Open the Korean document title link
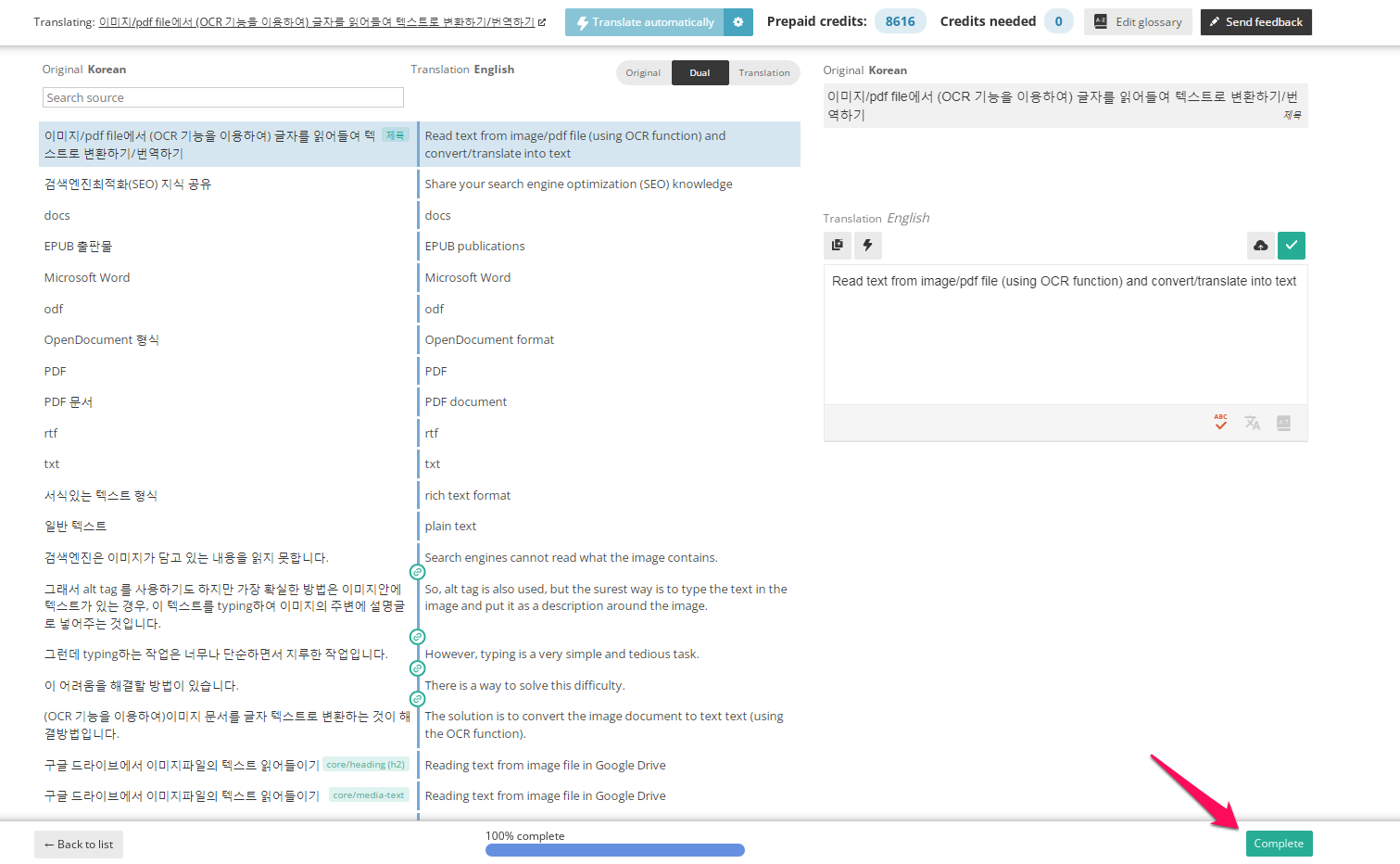This screenshot has height=864, width=1400. [x=317, y=22]
